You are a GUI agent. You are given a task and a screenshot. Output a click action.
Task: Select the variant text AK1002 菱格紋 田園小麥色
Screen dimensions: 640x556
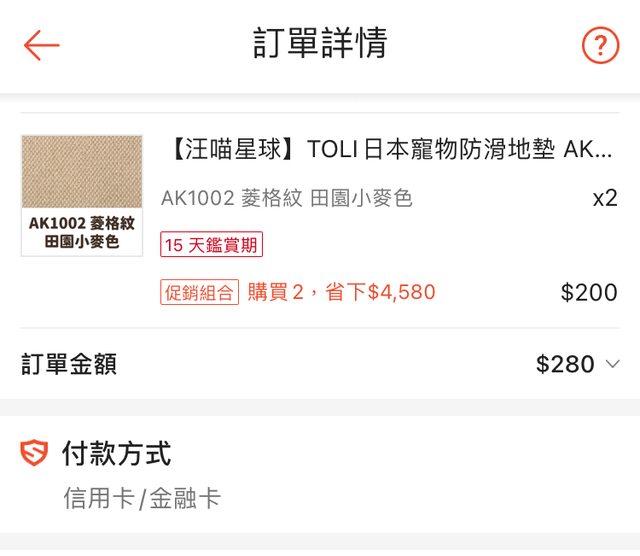(286, 198)
